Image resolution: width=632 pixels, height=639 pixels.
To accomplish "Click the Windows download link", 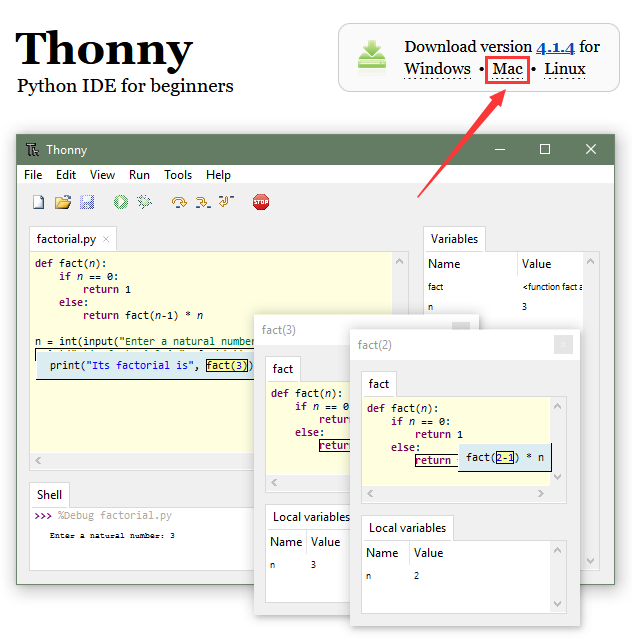I will [437, 69].
